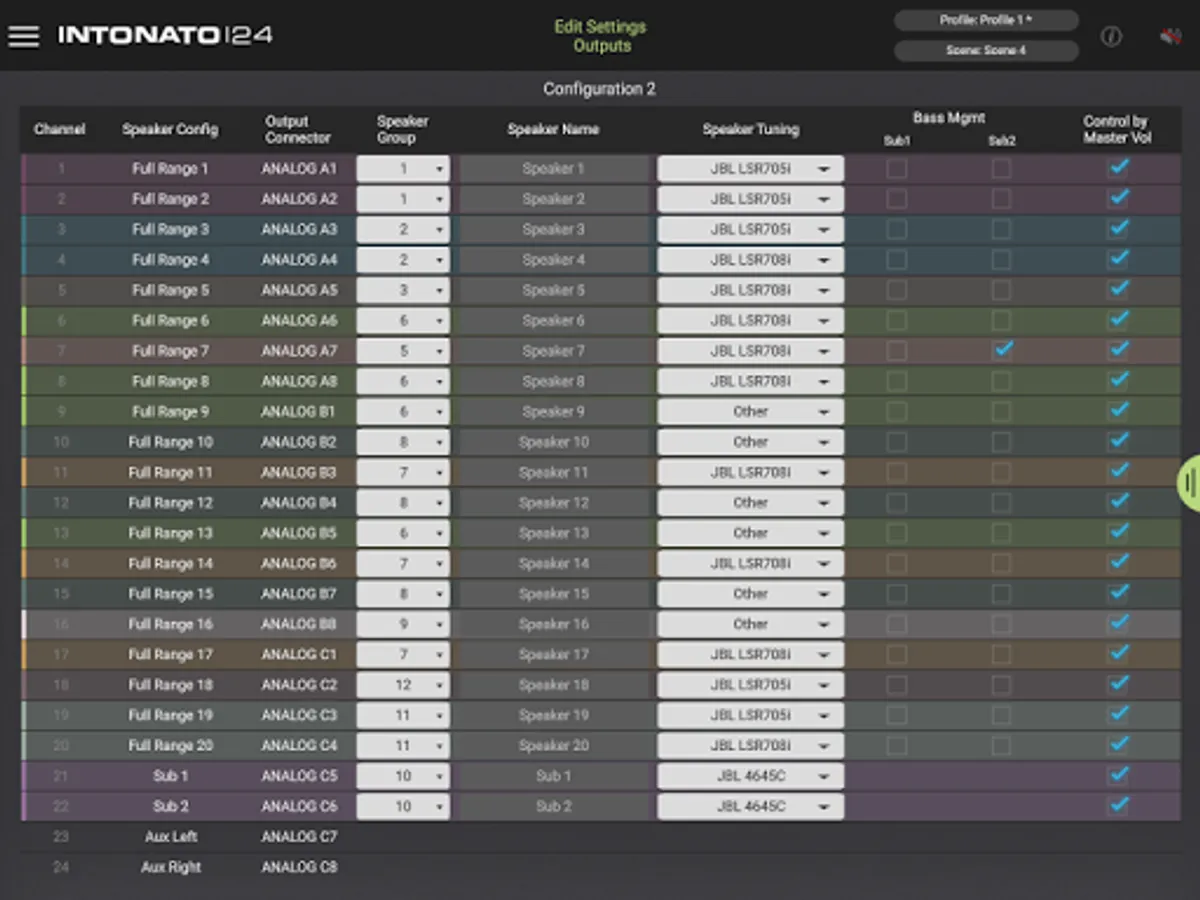Viewport: 1200px width, 900px height.
Task: Click the Speaker Group column header
Action: point(403,129)
